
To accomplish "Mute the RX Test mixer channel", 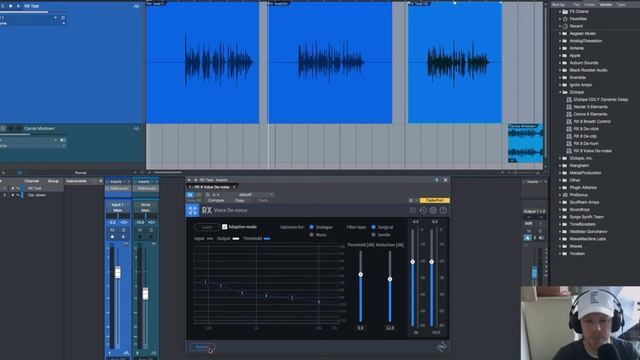I will click(x=112, y=230).
